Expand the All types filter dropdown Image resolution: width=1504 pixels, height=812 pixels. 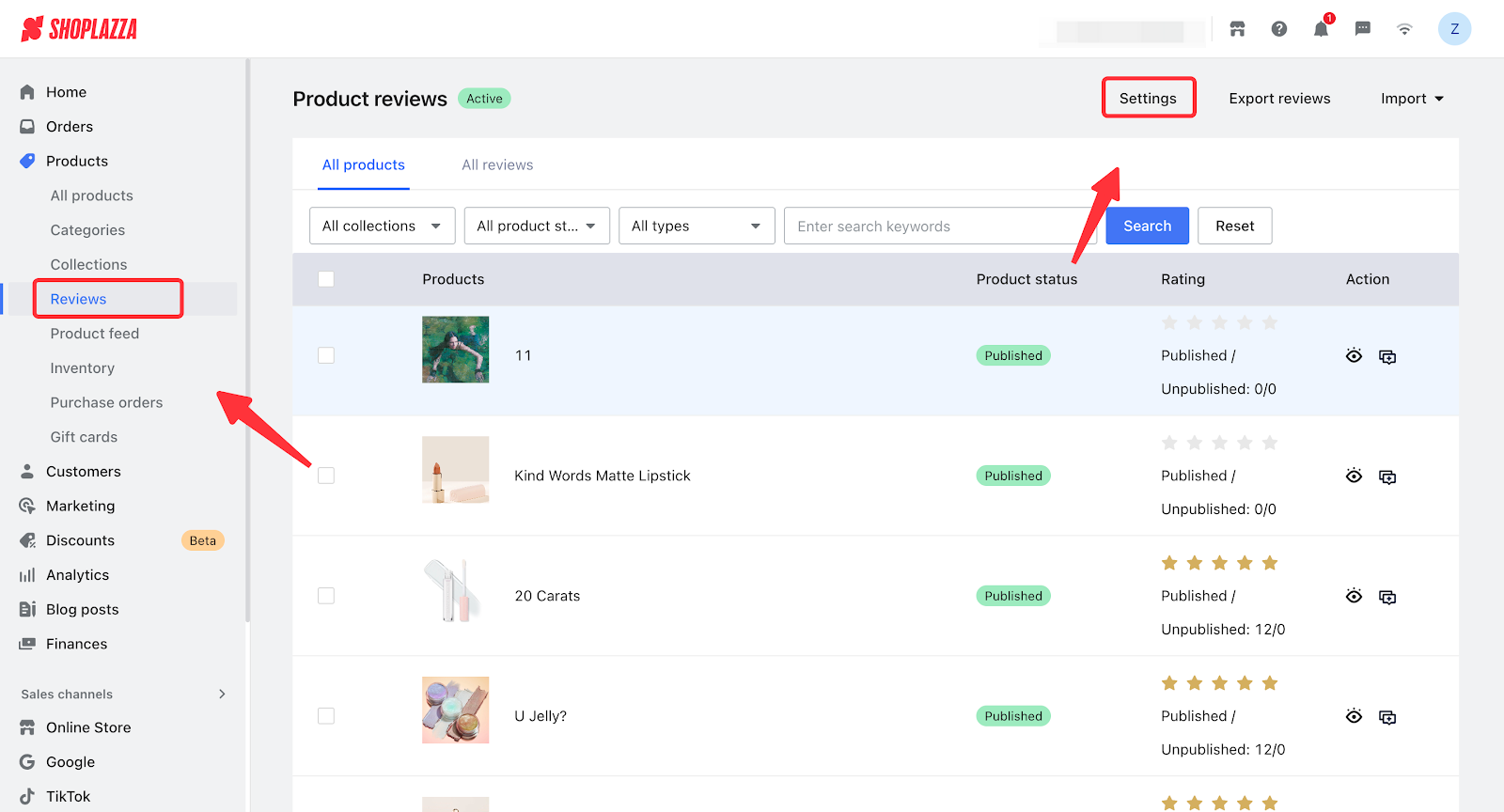tap(696, 226)
